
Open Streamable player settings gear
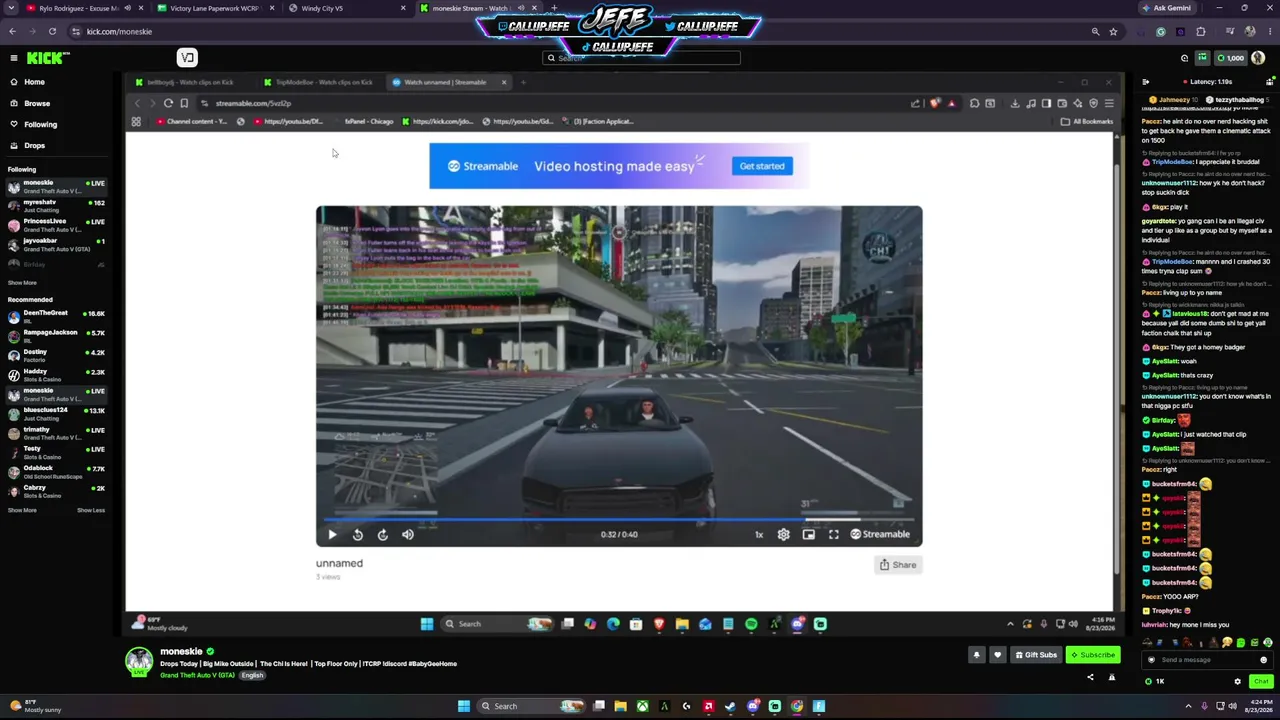pos(783,535)
